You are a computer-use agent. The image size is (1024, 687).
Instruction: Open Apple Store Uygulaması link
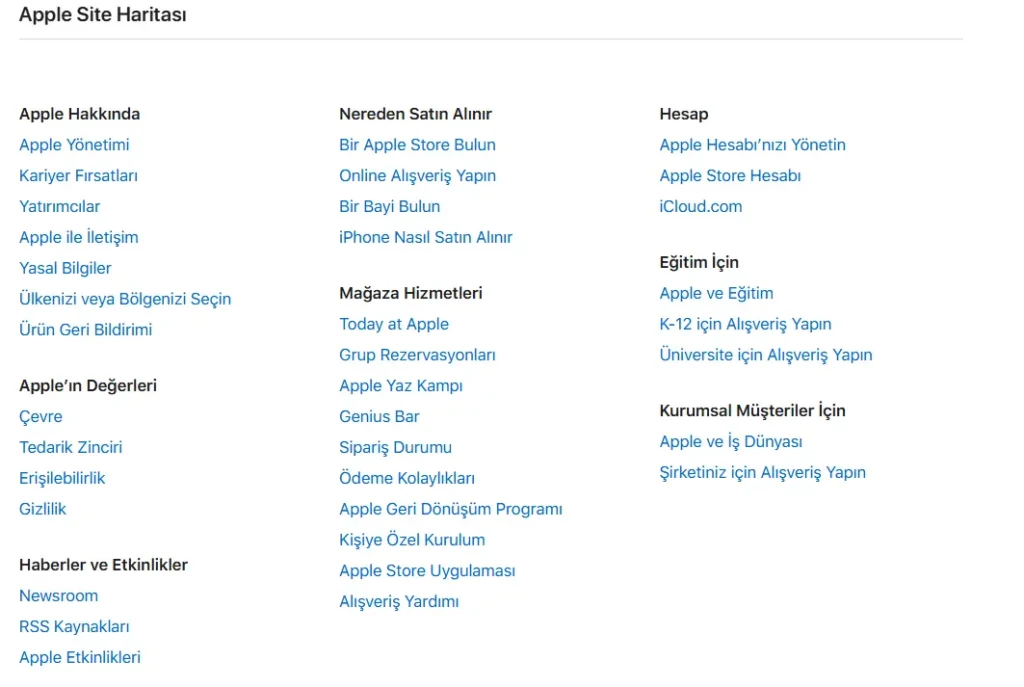point(427,571)
